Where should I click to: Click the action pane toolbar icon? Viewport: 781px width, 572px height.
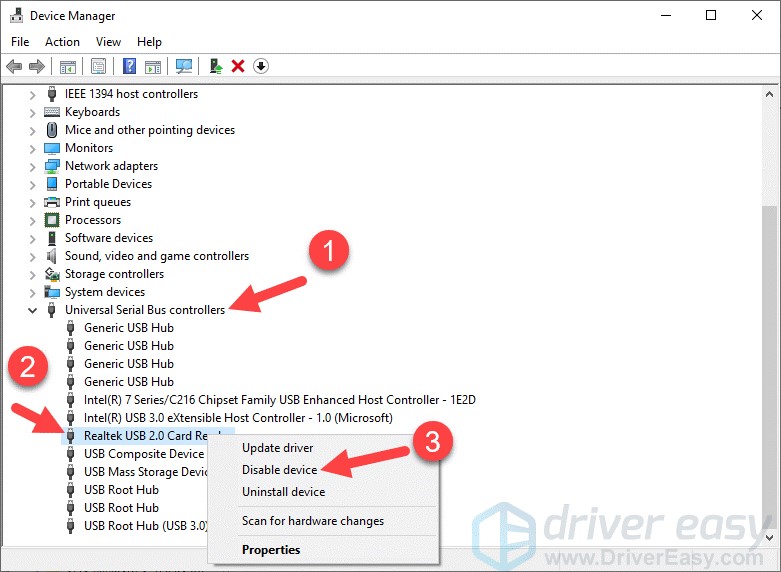click(x=153, y=66)
